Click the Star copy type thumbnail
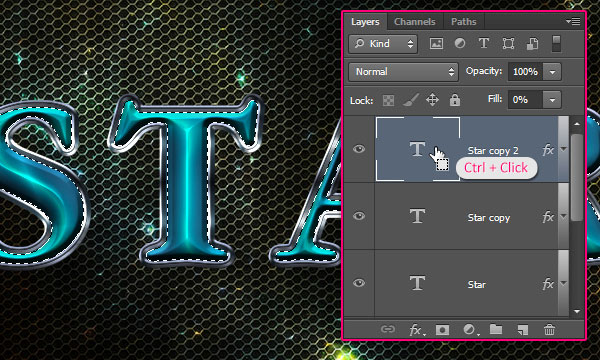Screen dimensions: 600x360 tap(418, 216)
